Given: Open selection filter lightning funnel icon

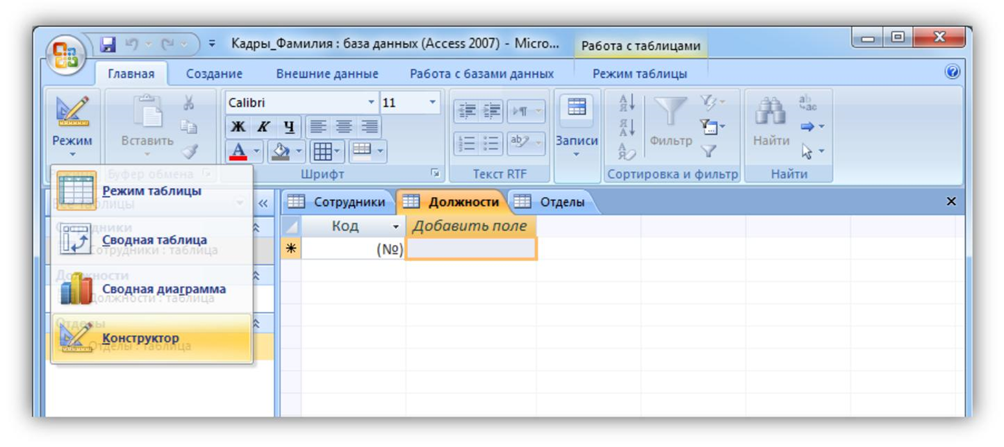Looking at the screenshot, I should (x=713, y=102).
